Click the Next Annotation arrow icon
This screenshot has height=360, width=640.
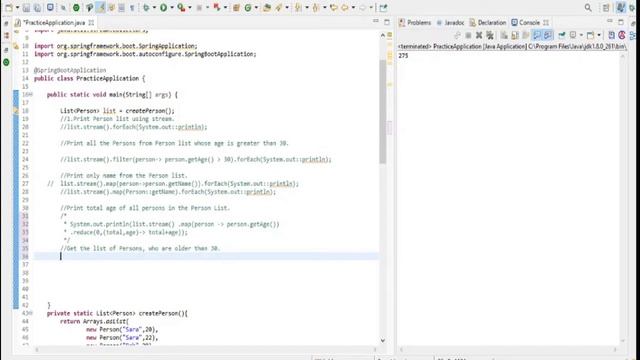(298, 7)
